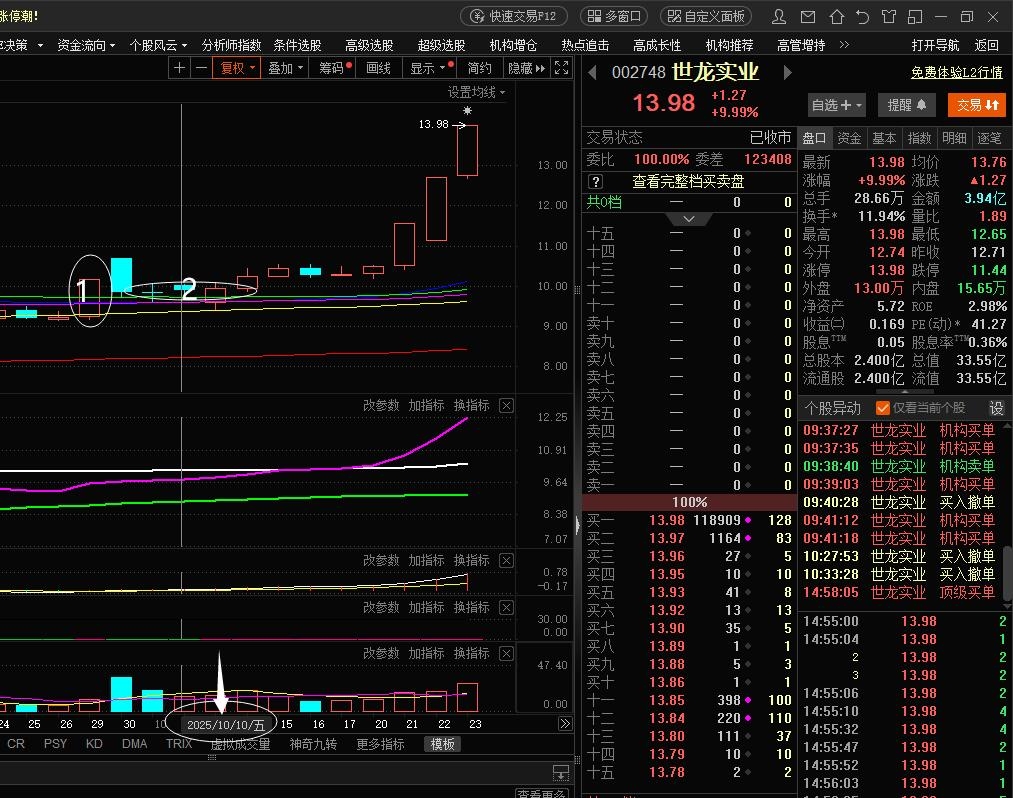This screenshot has width=1013, height=798.
Task: Expand order book with chevron under 共0档
Action: click(x=689, y=219)
